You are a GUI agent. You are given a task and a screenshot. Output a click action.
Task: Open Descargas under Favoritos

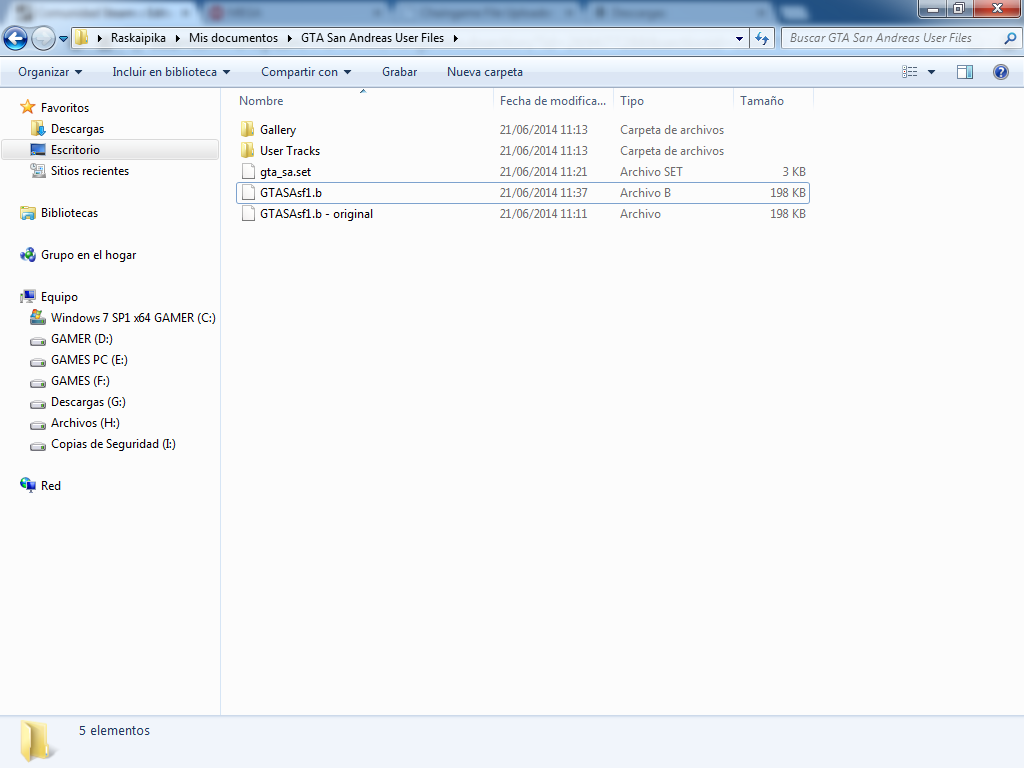[x=77, y=129]
